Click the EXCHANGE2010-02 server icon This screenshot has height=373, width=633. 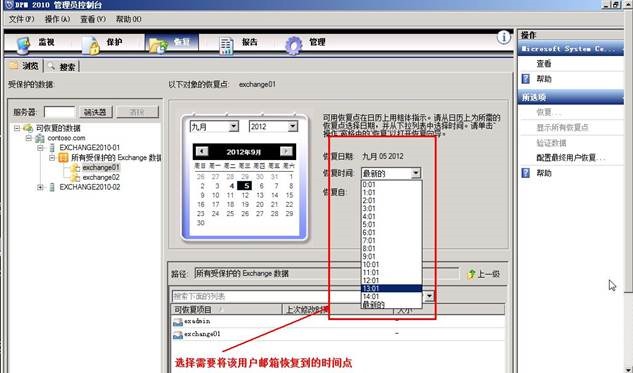coord(52,187)
